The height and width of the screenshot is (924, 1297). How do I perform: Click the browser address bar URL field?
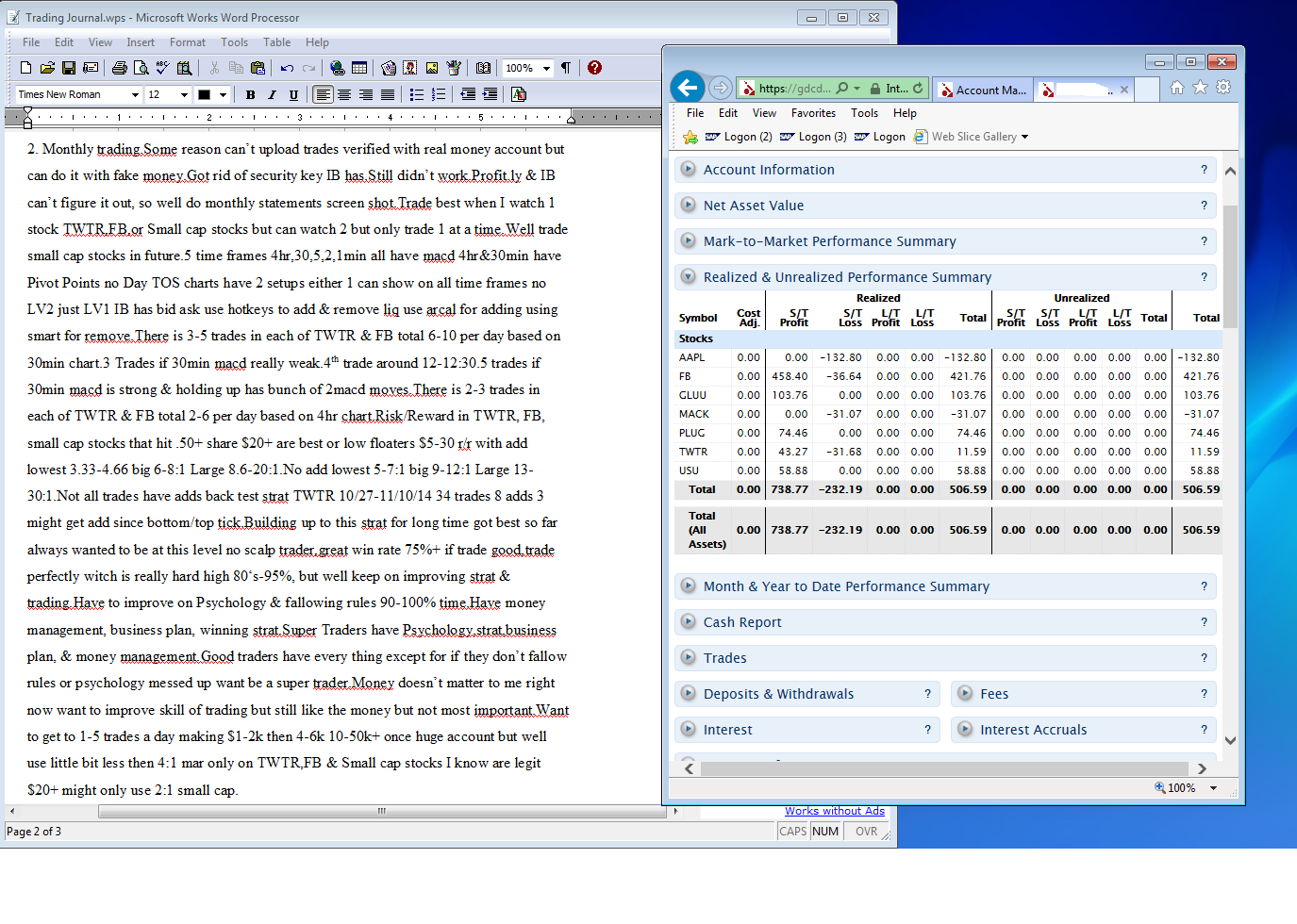pos(794,89)
